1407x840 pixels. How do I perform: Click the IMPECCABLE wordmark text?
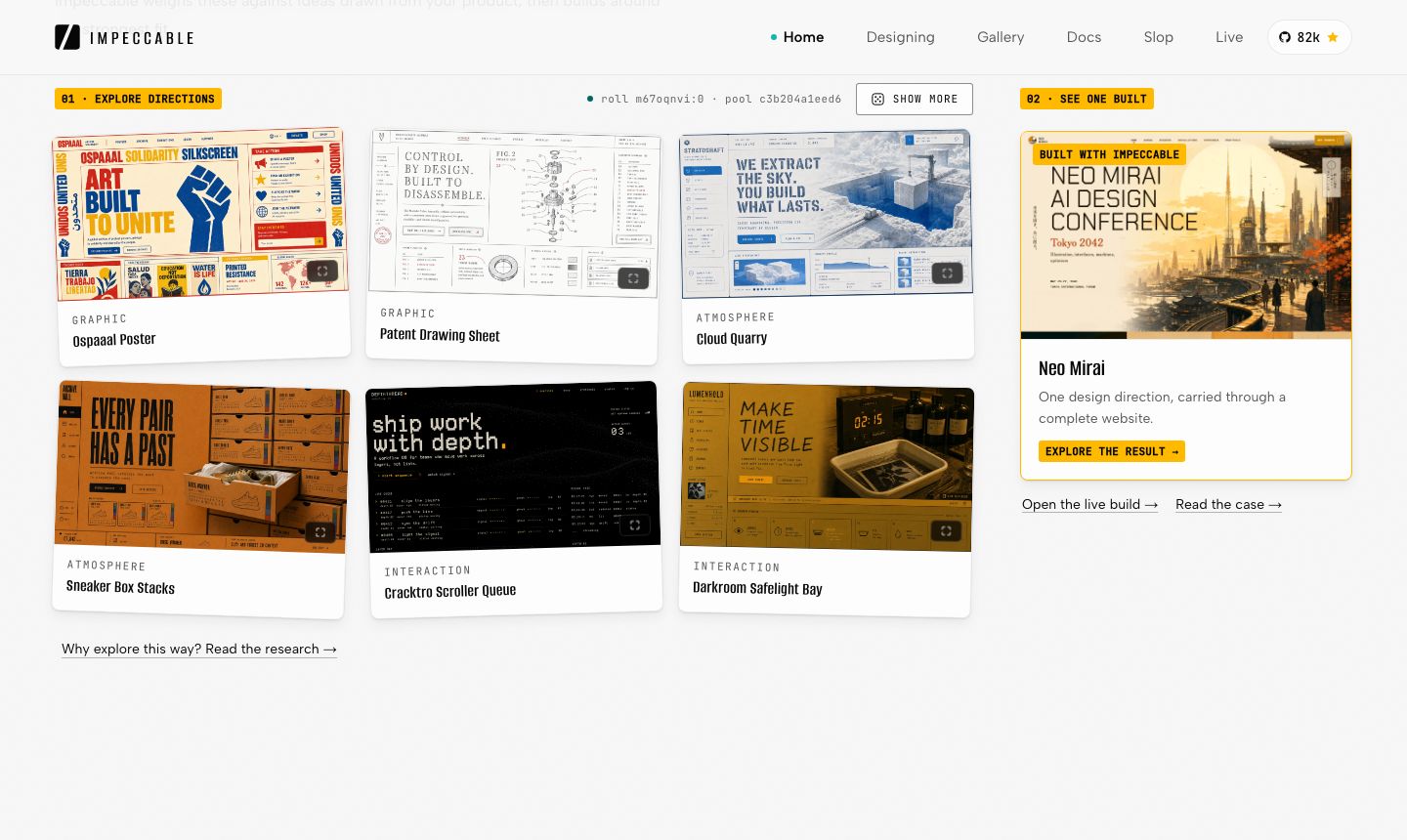[x=142, y=38]
